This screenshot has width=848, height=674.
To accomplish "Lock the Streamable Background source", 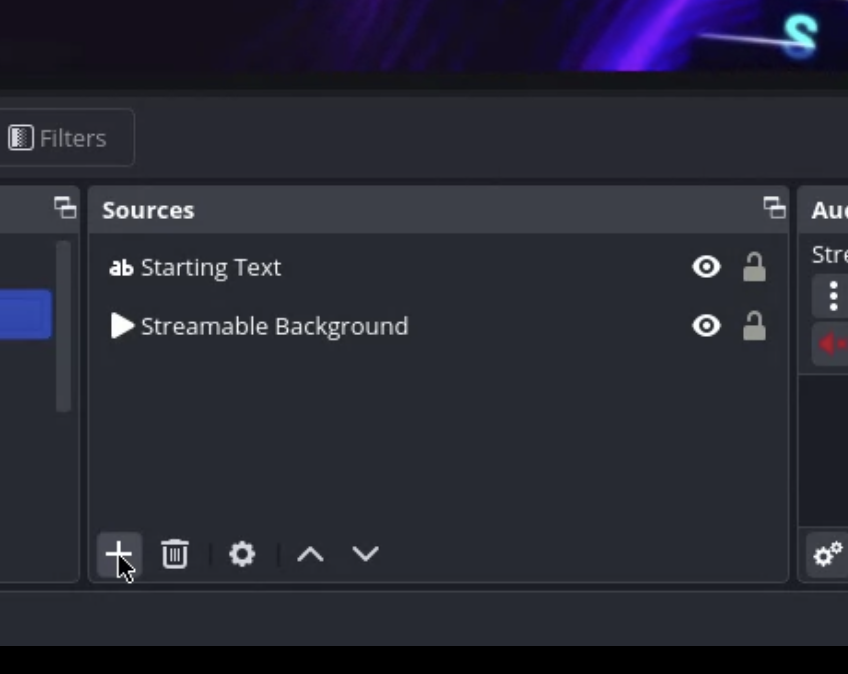I will coord(755,326).
